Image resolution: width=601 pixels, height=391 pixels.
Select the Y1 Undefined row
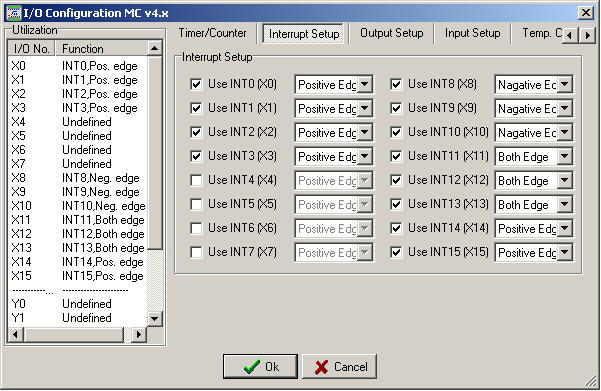(x=77, y=318)
